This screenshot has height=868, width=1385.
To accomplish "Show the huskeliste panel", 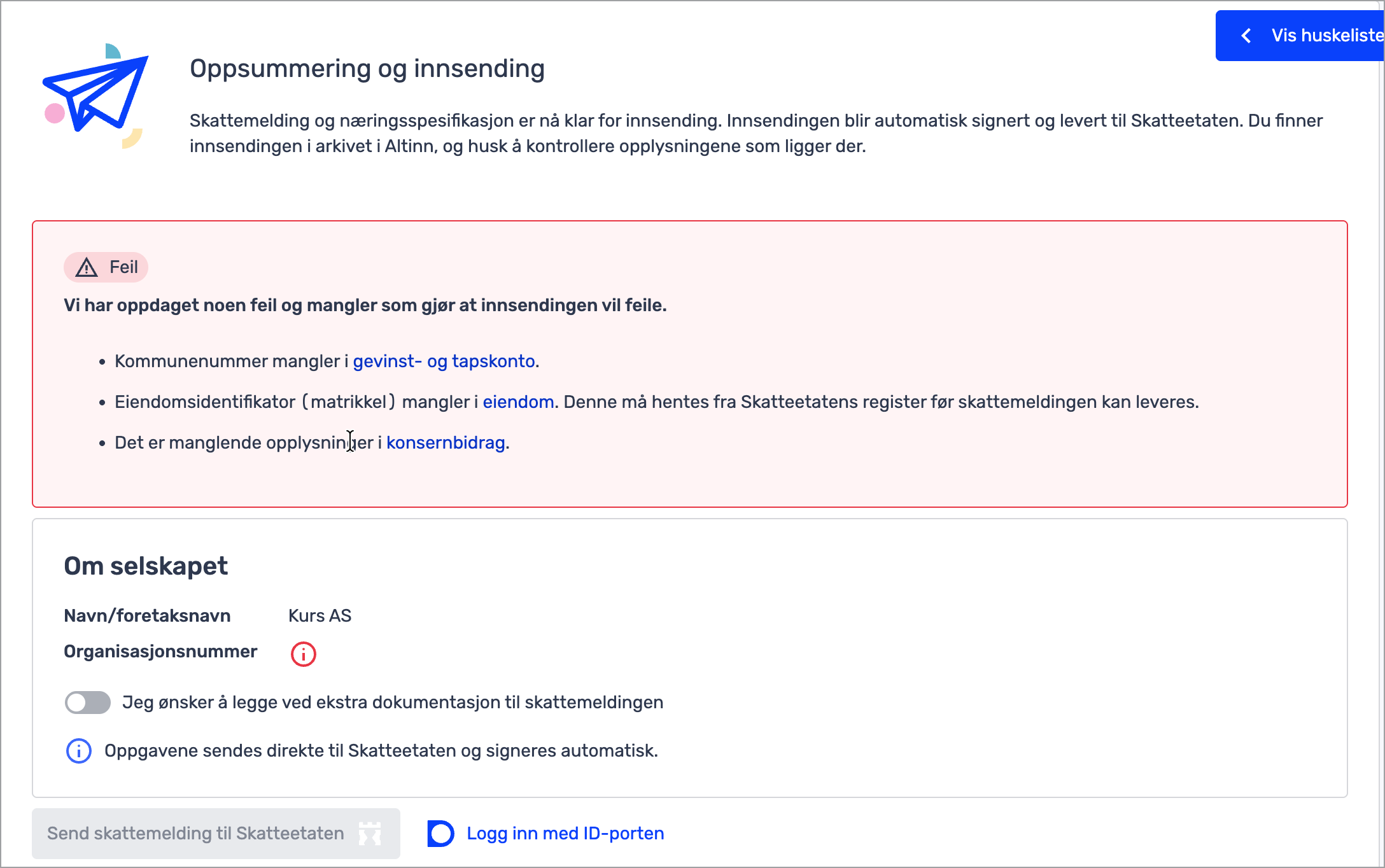I will coord(1326,36).
